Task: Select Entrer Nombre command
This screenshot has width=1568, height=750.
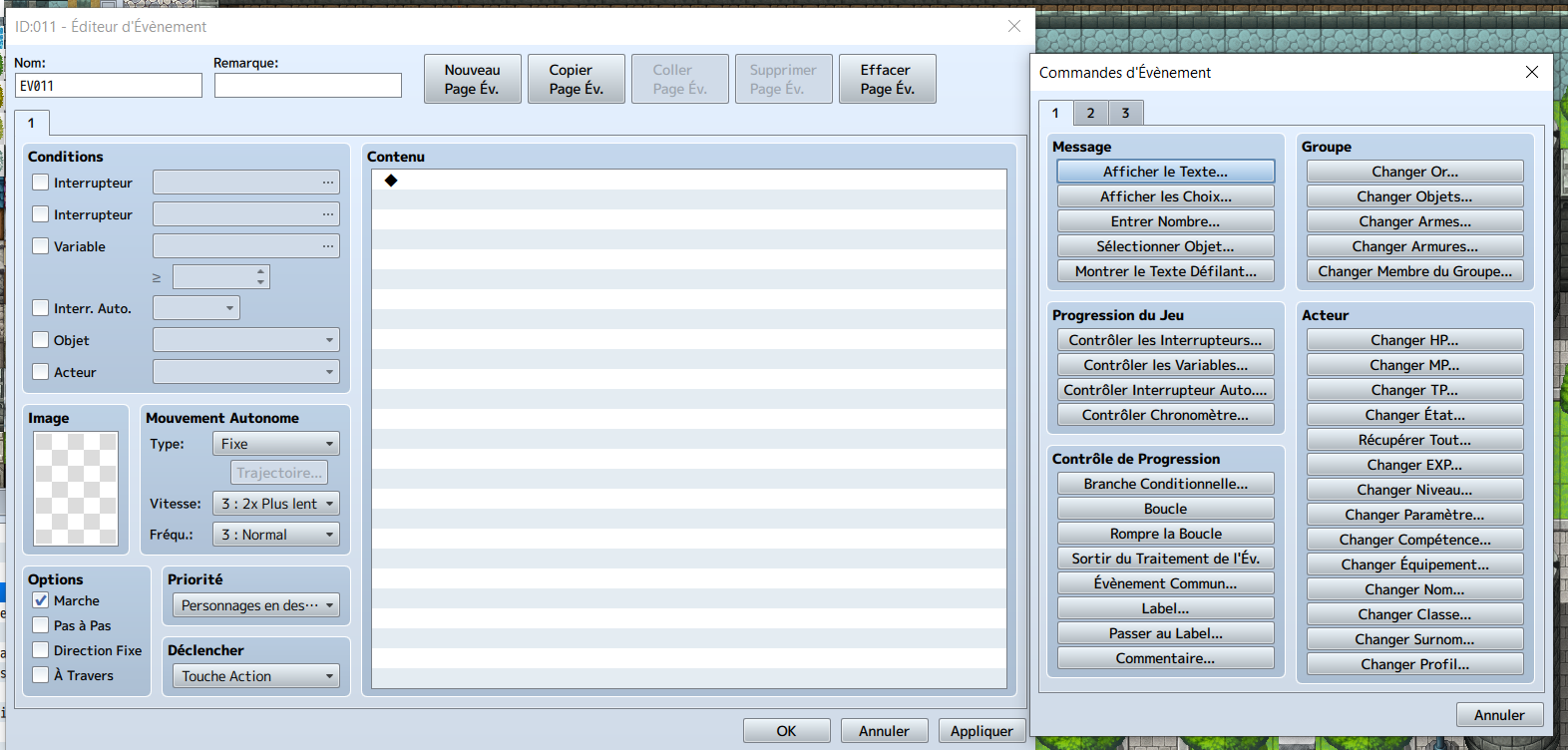Action: pyautogui.click(x=1166, y=221)
